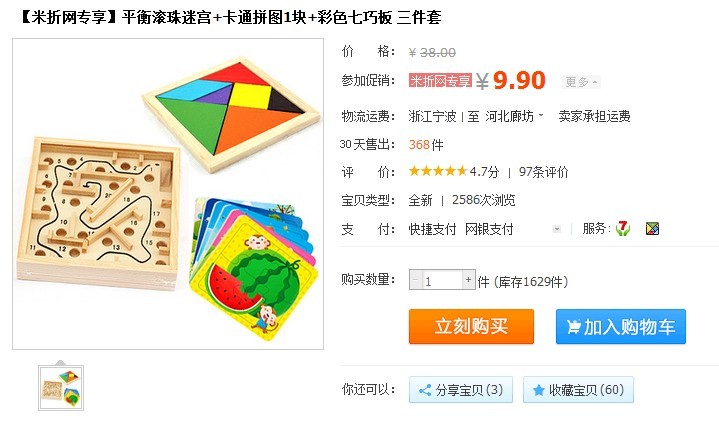The width and height of the screenshot is (719, 433).
Task: Select the product thumbnail below main image
Action: coord(61,388)
